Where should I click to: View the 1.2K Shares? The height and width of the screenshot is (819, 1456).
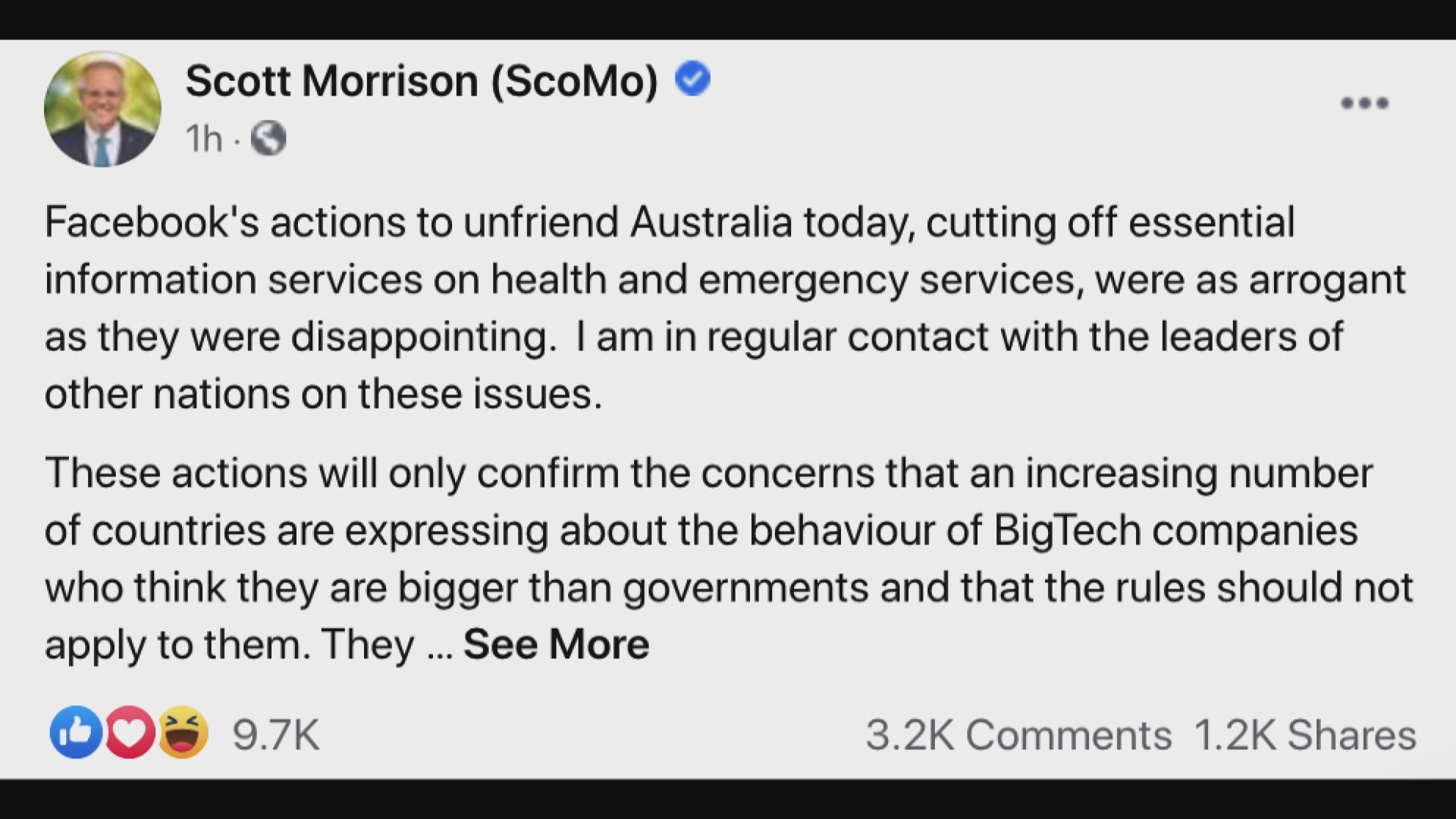click(x=1304, y=735)
